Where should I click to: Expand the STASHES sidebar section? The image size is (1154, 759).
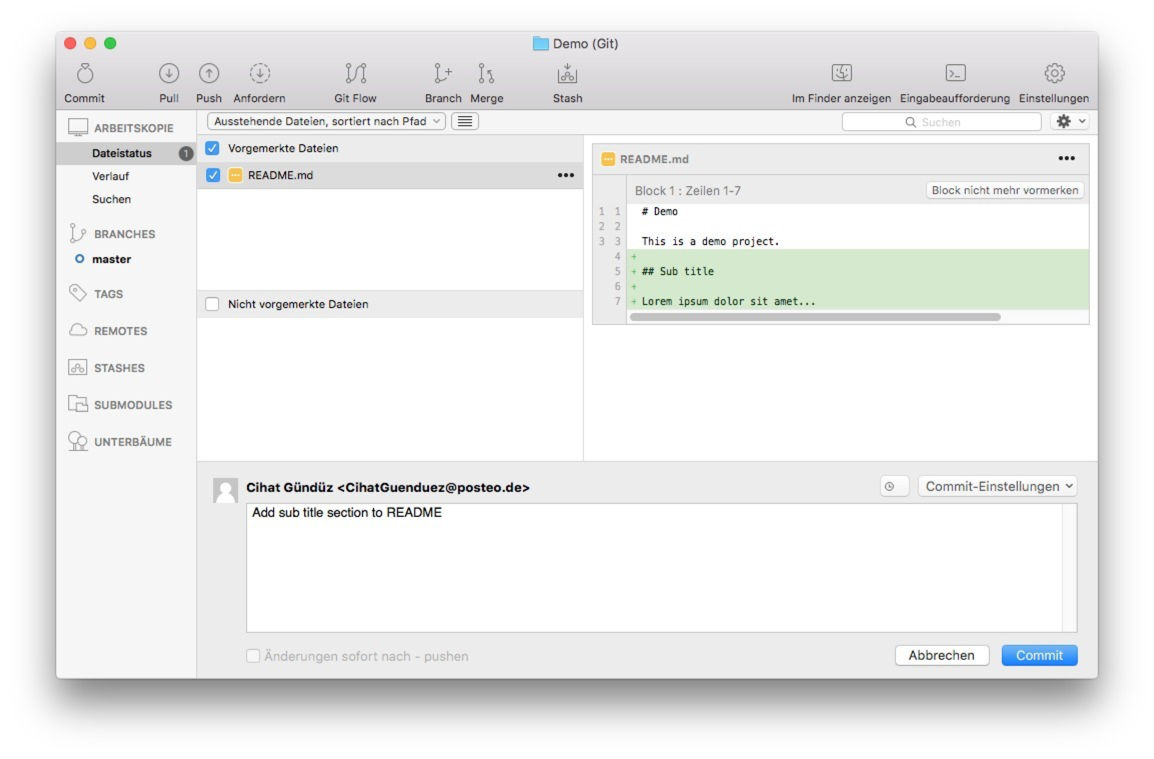coord(119,368)
